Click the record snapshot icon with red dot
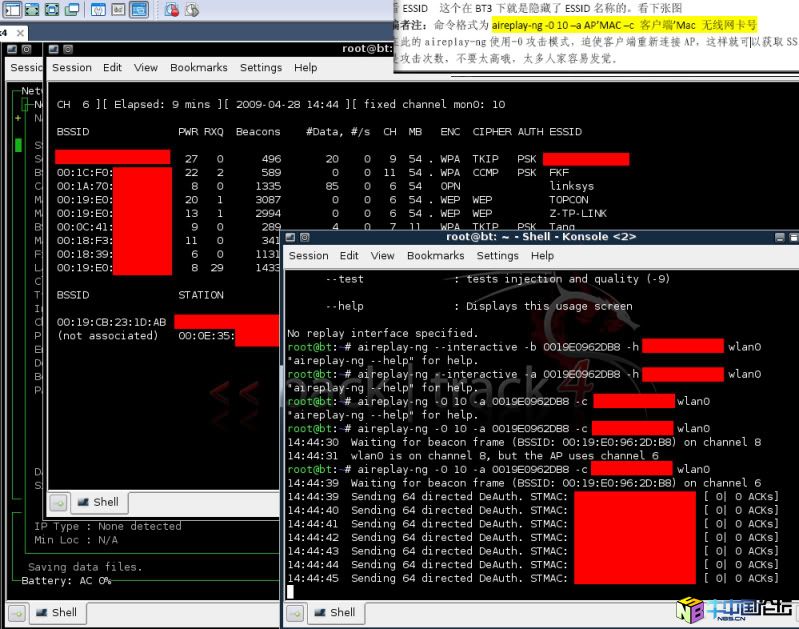Viewport: 799px width, 629px height. (172, 10)
